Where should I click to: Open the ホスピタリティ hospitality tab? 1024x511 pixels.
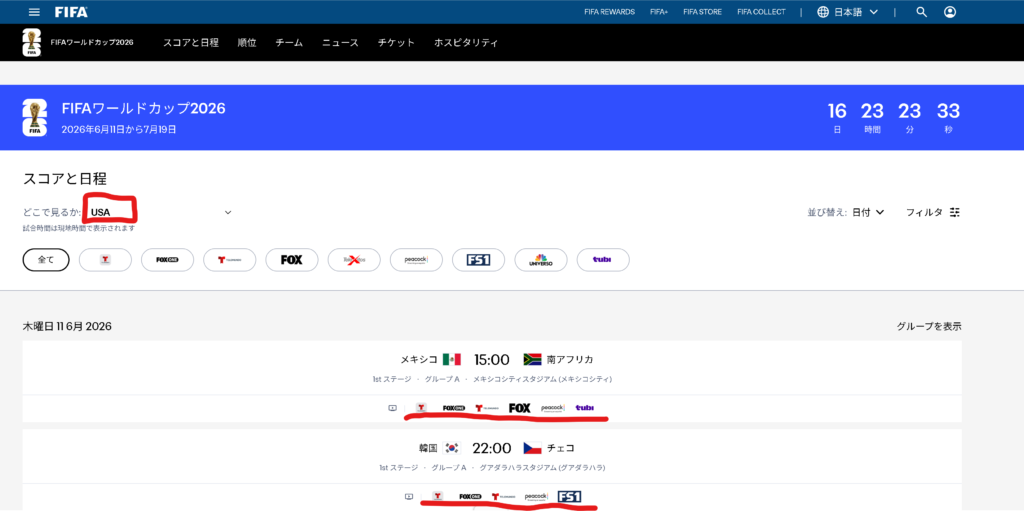(466, 42)
